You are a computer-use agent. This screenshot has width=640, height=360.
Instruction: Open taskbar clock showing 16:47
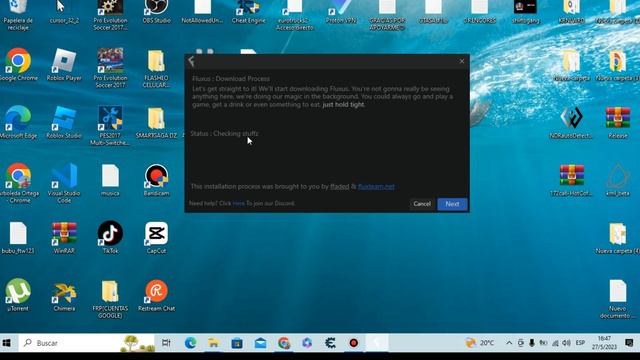pyautogui.click(x=604, y=343)
